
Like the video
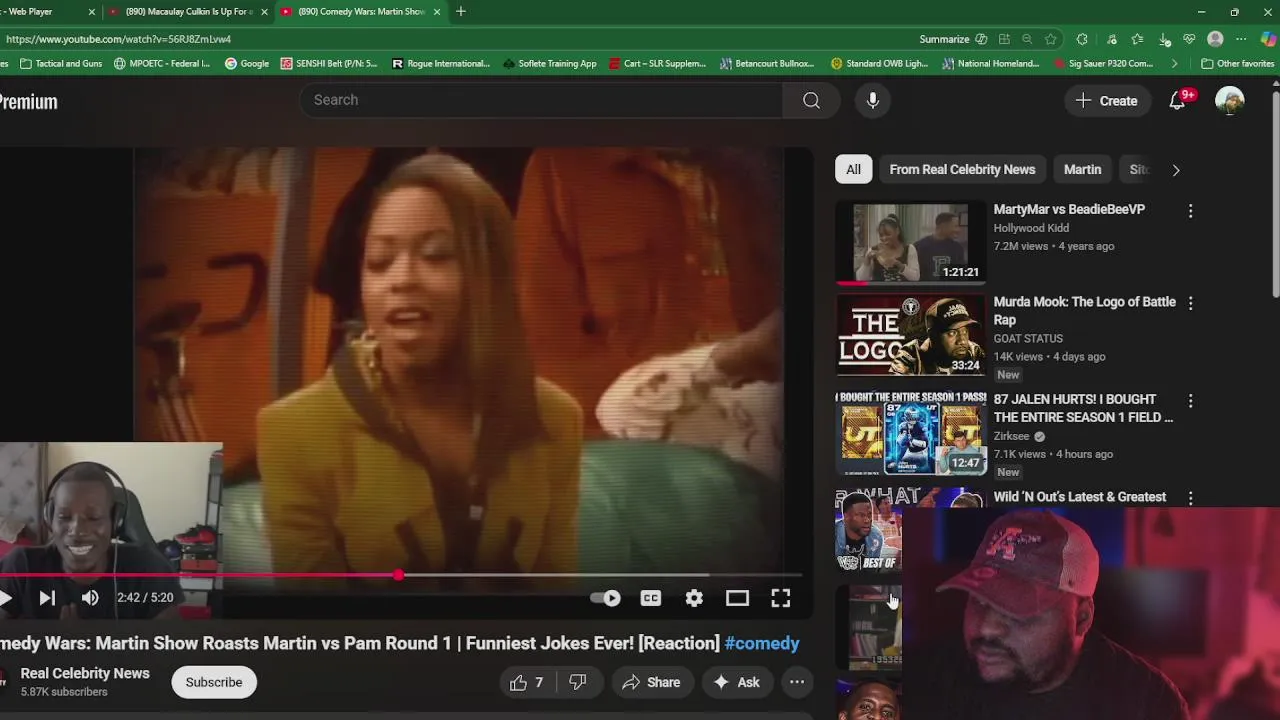(x=527, y=682)
